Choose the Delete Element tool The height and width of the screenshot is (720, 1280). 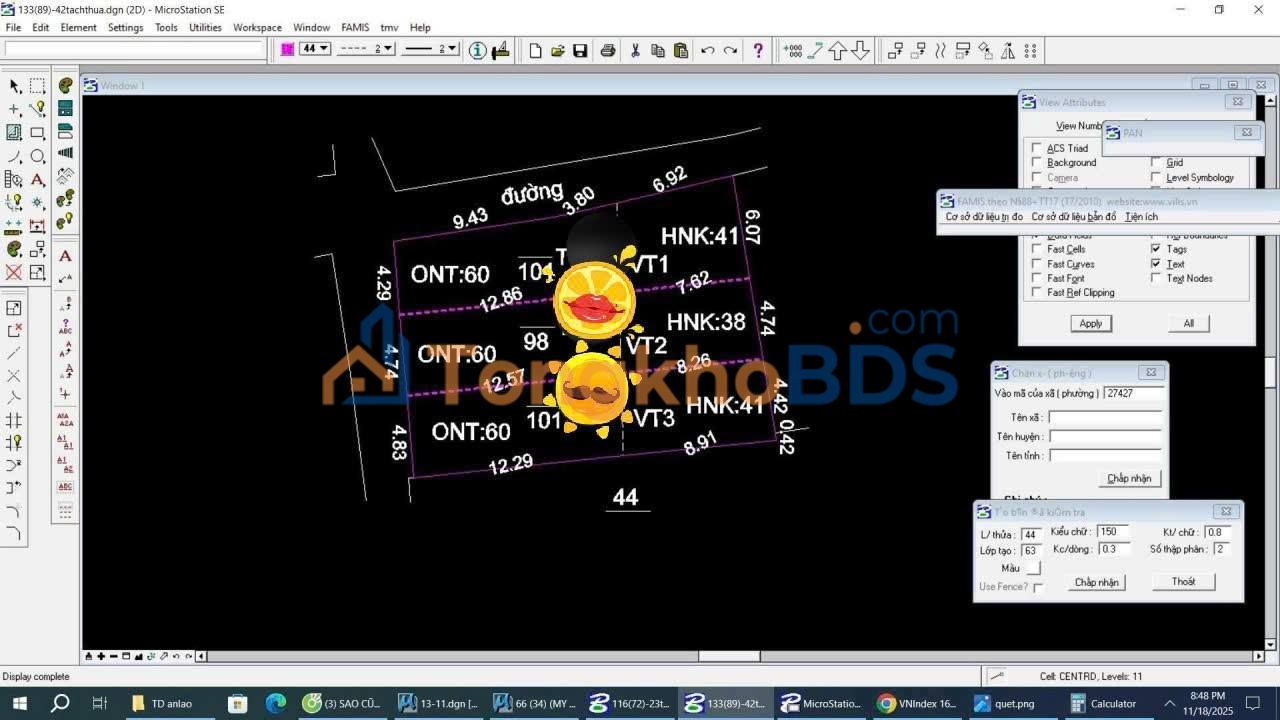pyautogui.click(x=14, y=272)
